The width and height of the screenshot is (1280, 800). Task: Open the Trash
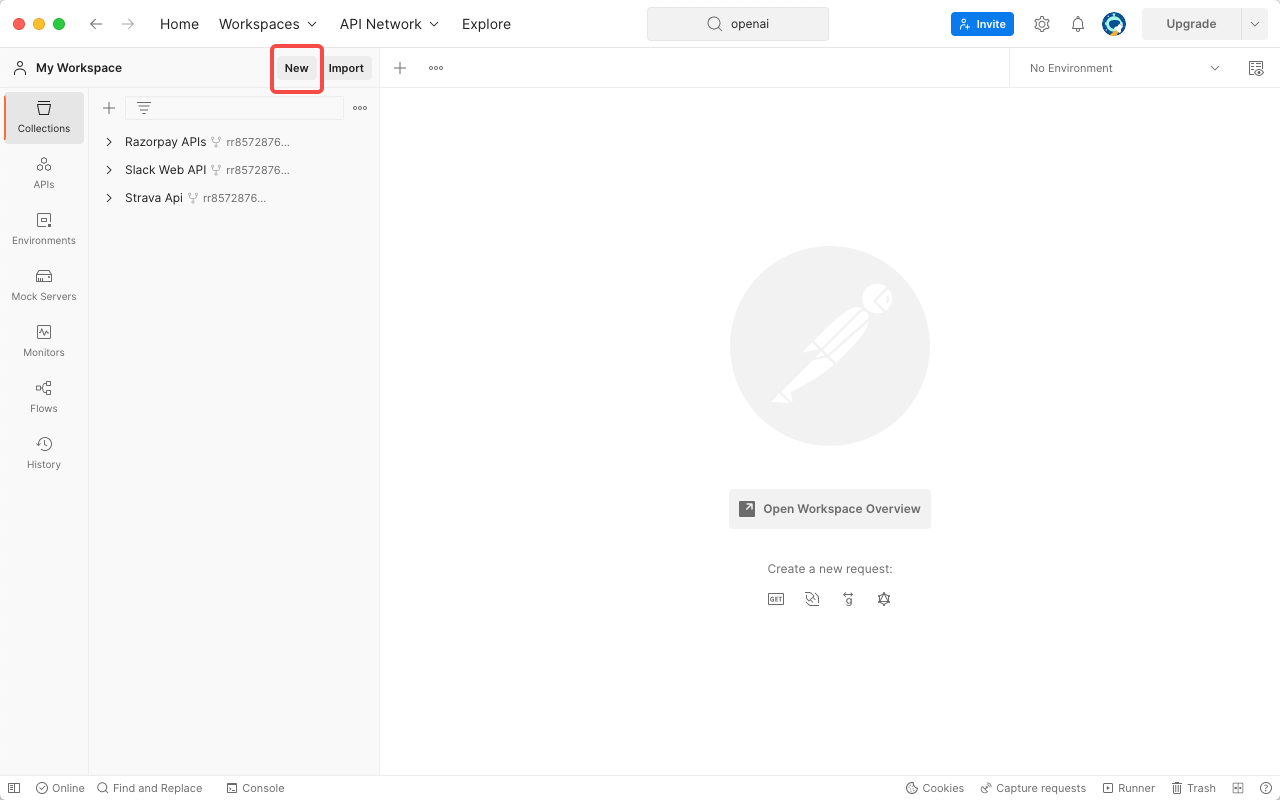(x=1194, y=788)
